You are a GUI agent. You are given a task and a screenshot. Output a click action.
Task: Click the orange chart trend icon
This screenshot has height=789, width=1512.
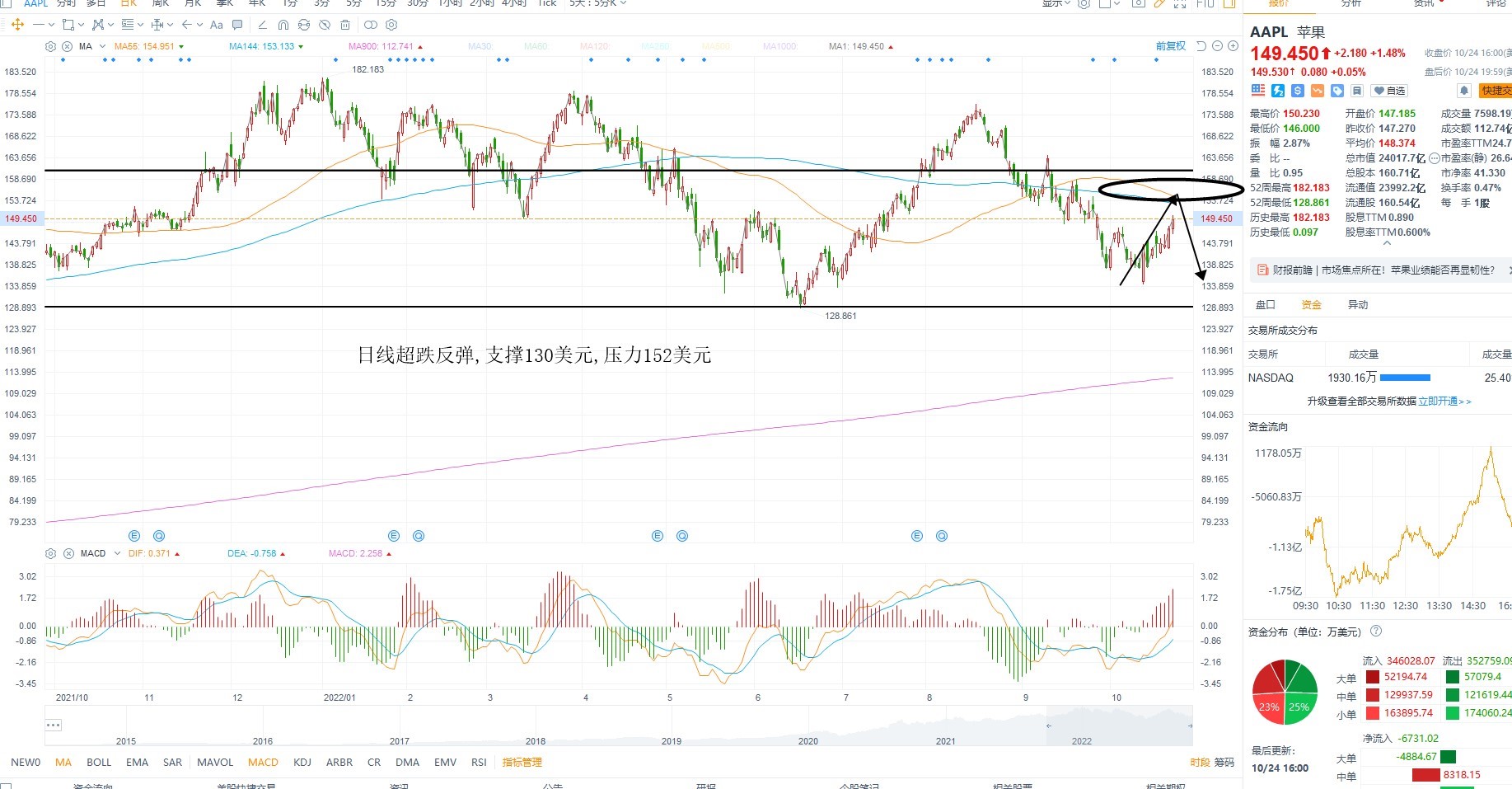1318,91
